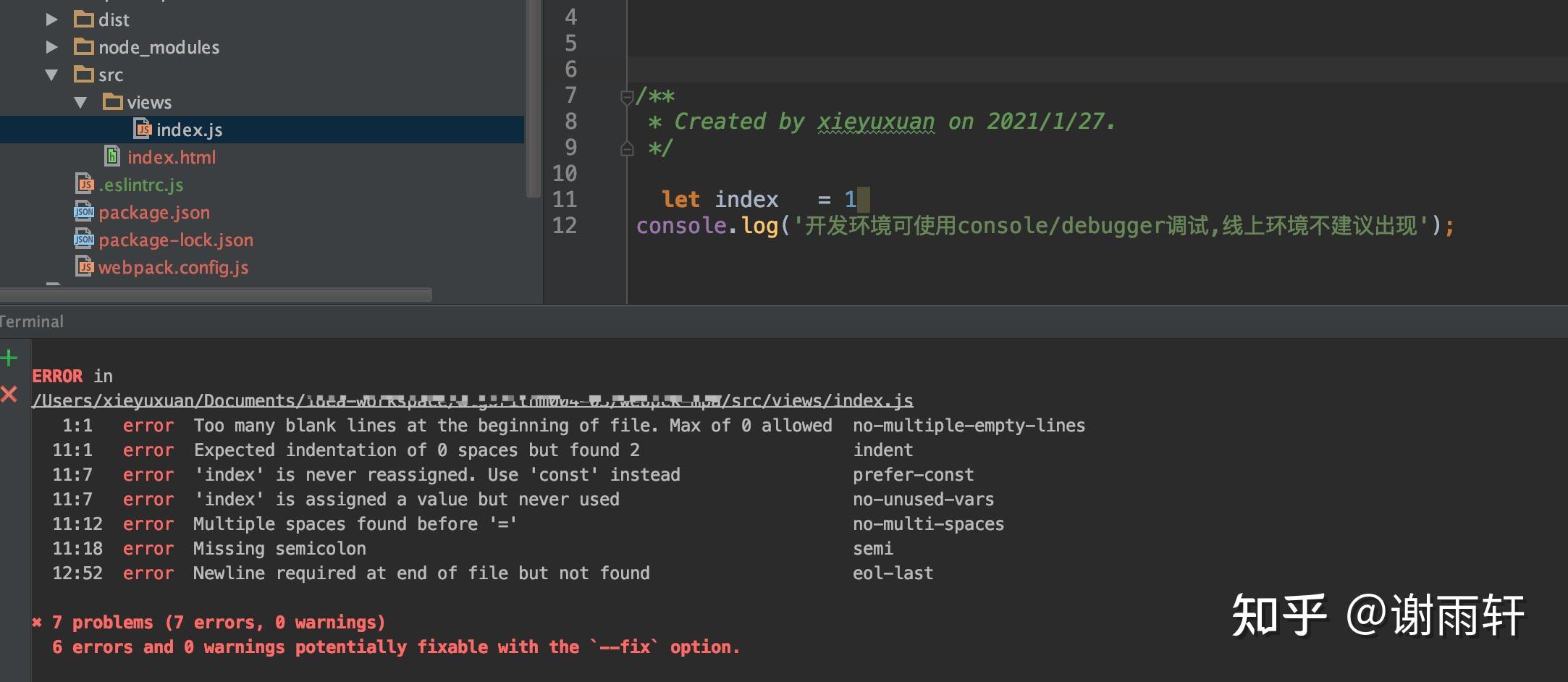This screenshot has width=1568, height=682.
Task: Click the JSON icon next to package-lock.json
Action: pyautogui.click(x=84, y=239)
